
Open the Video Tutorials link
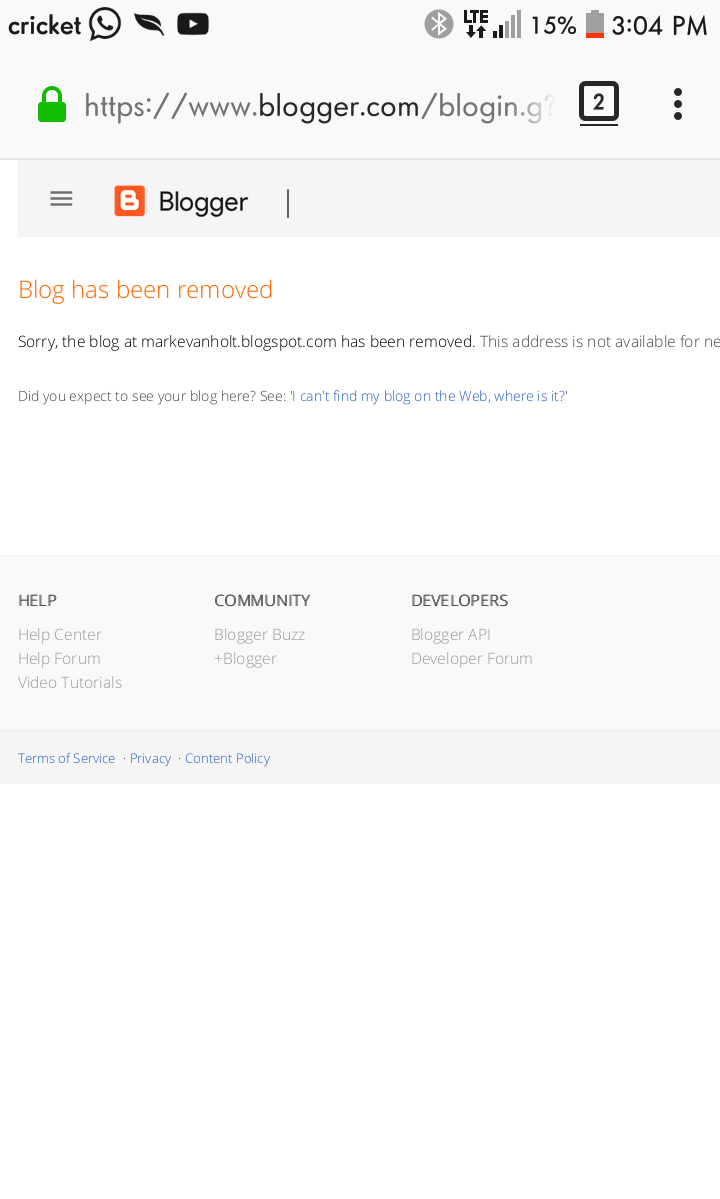tap(70, 682)
